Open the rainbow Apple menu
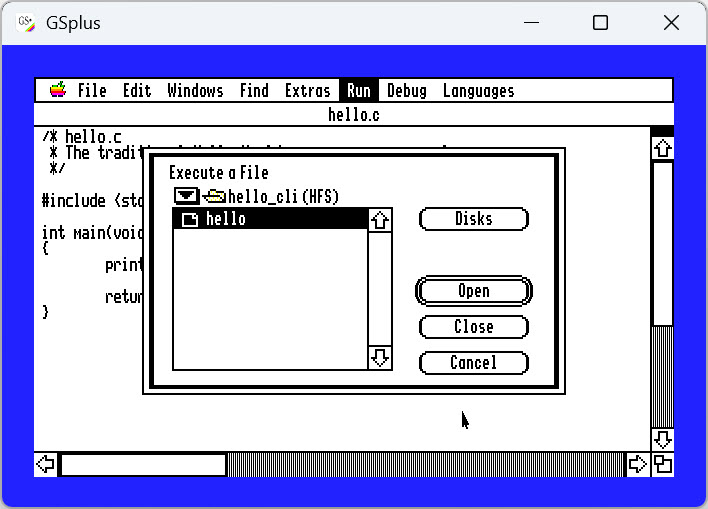708x509 pixels. 58,90
